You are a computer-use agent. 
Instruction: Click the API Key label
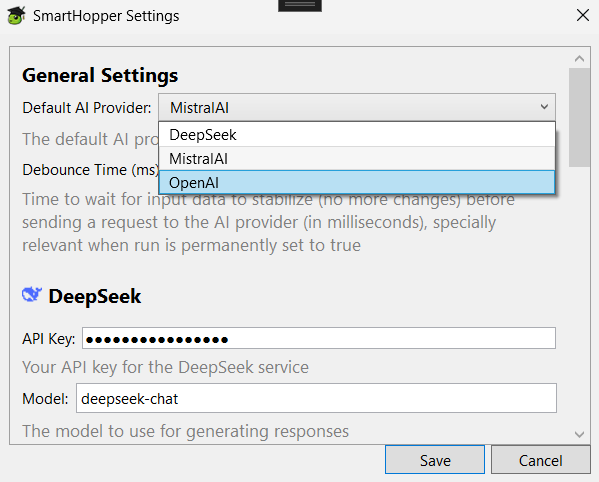(x=49, y=339)
